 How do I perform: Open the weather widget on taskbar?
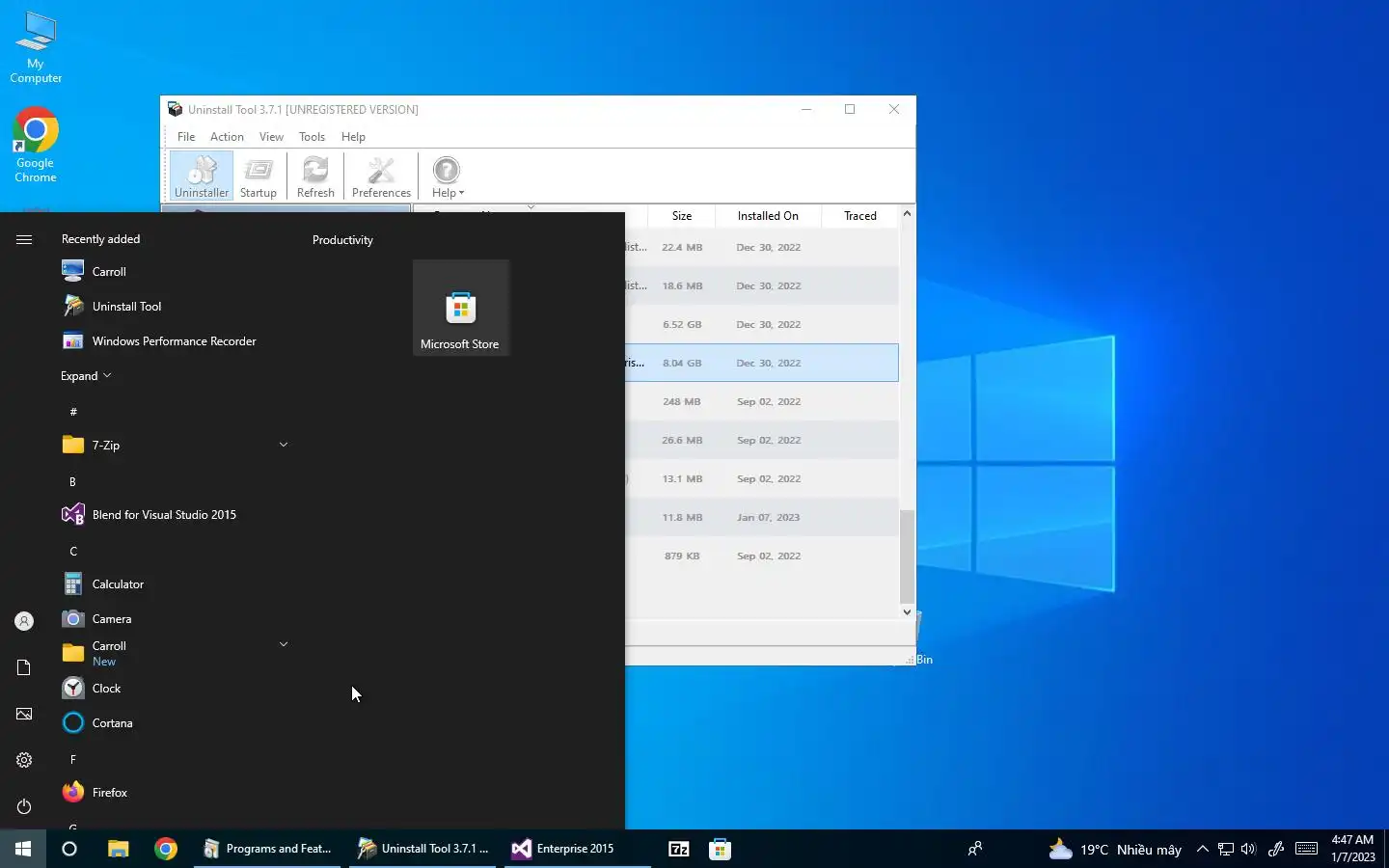click(1115, 849)
